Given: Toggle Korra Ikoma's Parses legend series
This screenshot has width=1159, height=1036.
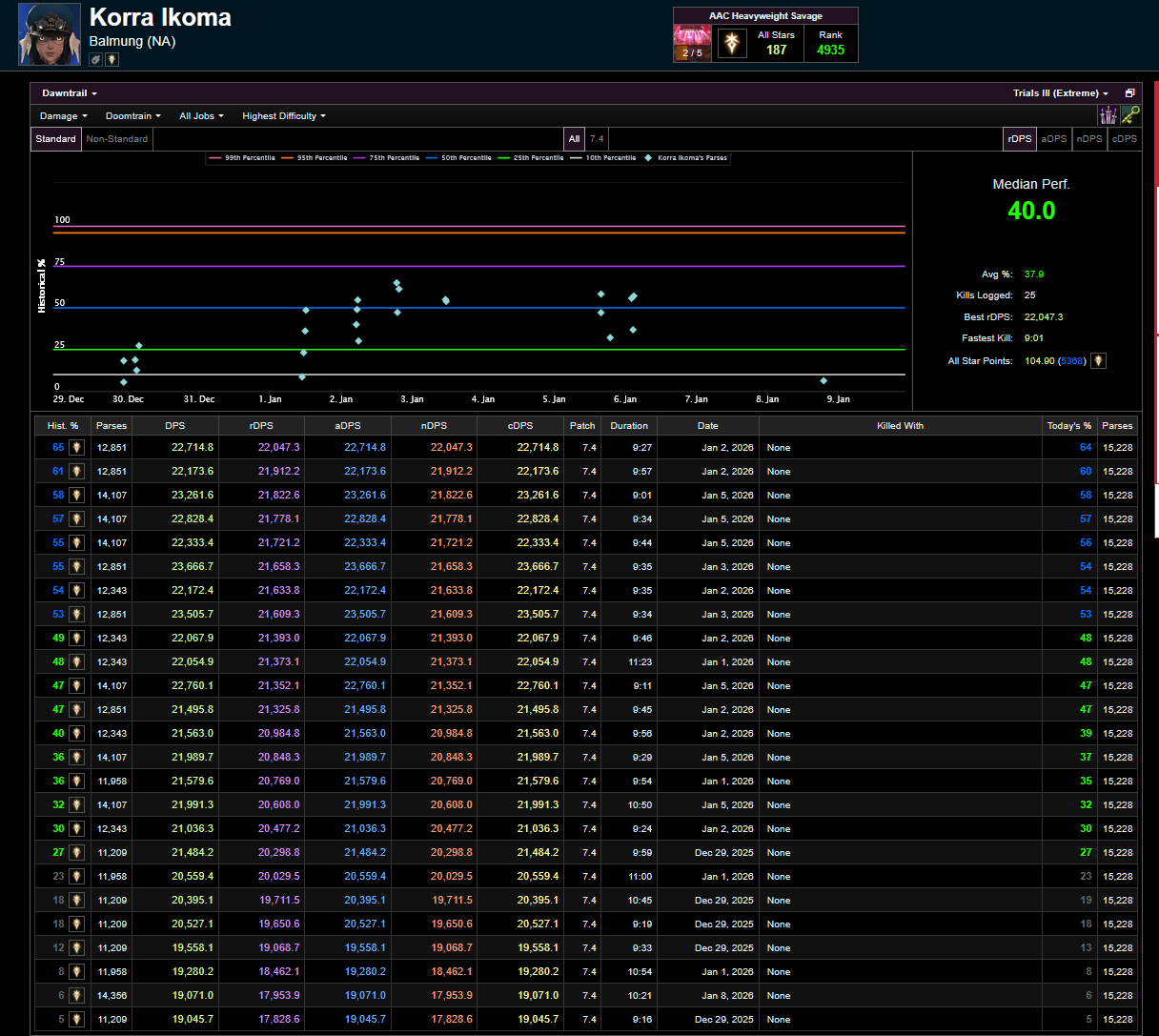Looking at the screenshot, I should click(x=686, y=158).
